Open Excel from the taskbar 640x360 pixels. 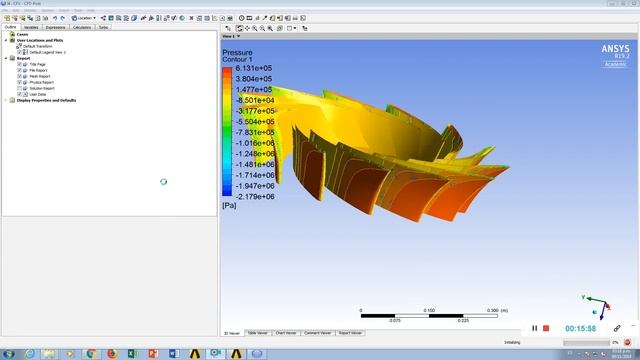132,354
